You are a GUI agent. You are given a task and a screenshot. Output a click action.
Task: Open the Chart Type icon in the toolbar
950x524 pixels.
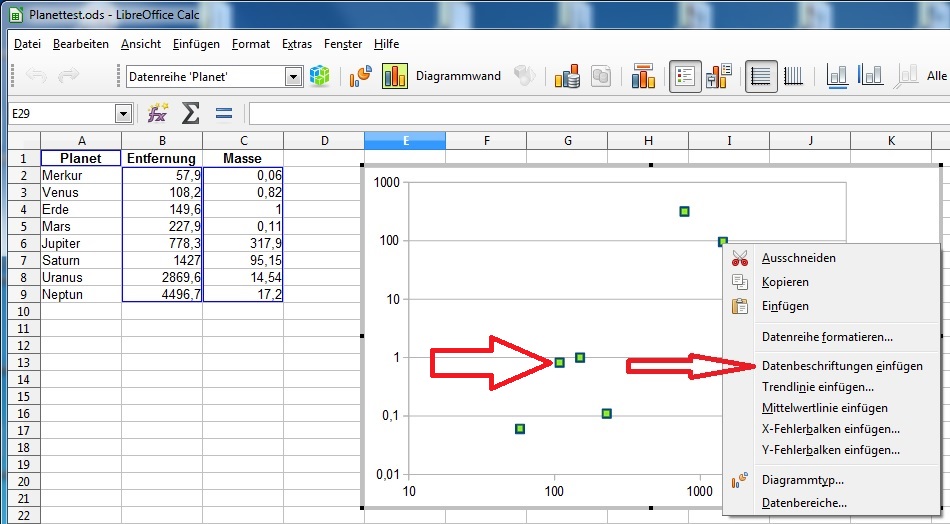point(360,76)
